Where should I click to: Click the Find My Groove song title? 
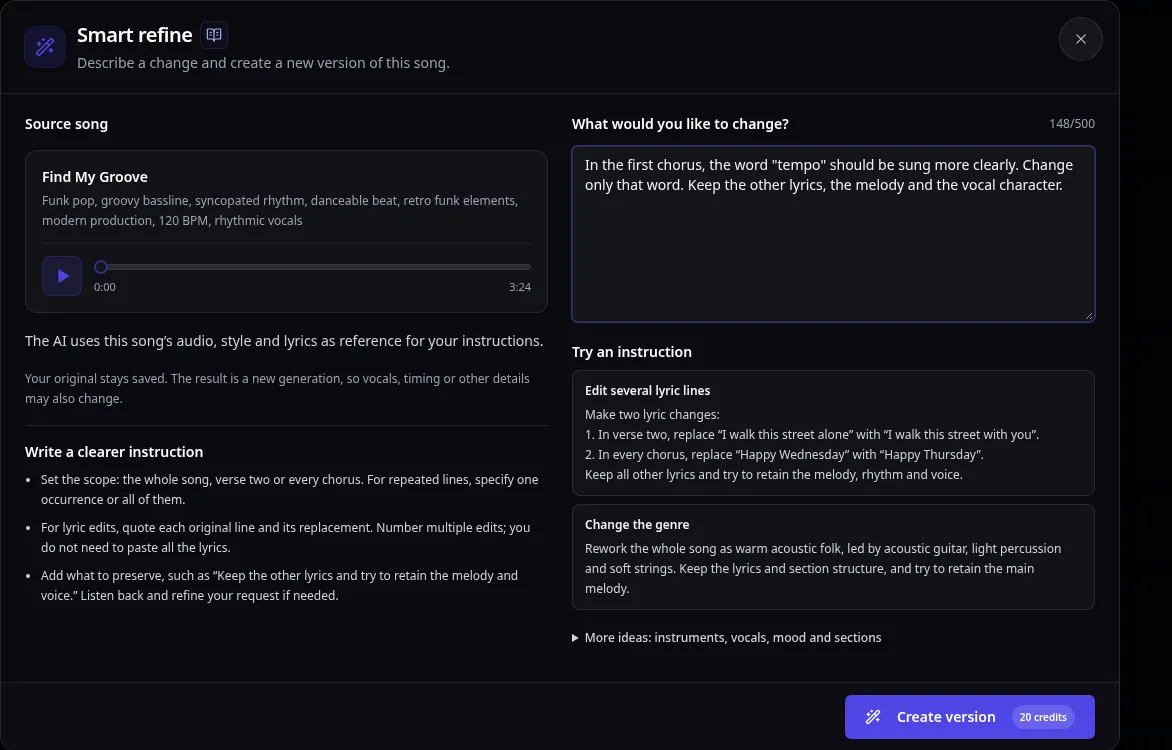(x=95, y=177)
